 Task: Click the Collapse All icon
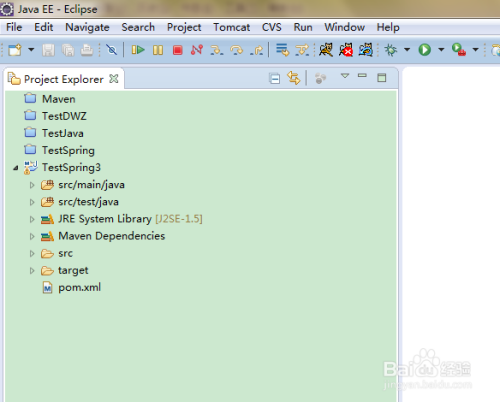pos(274,79)
